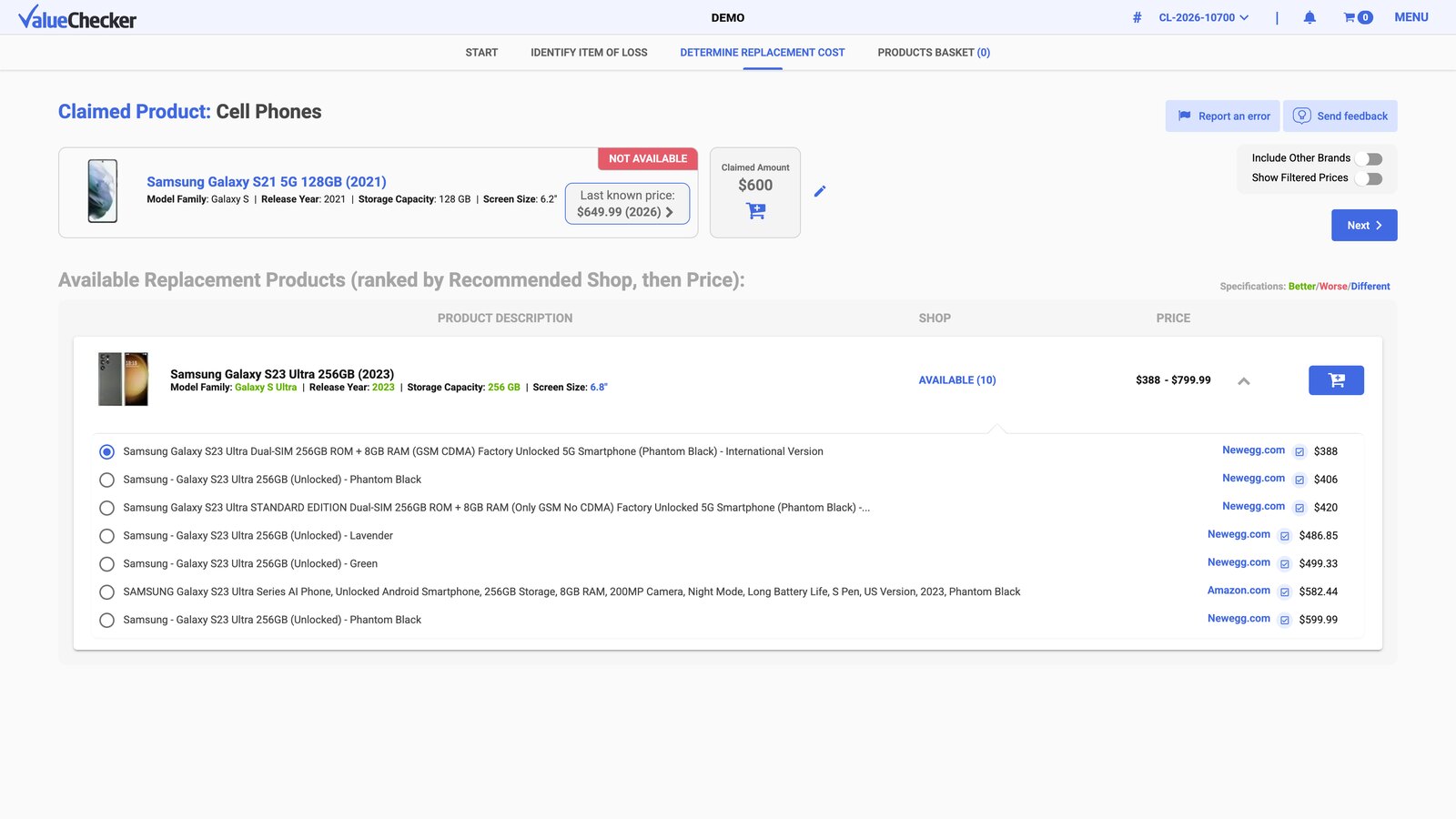The height and width of the screenshot is (819, 1456).
Task: Select the Lavender offer radio button
Action: tap(106, 536)
